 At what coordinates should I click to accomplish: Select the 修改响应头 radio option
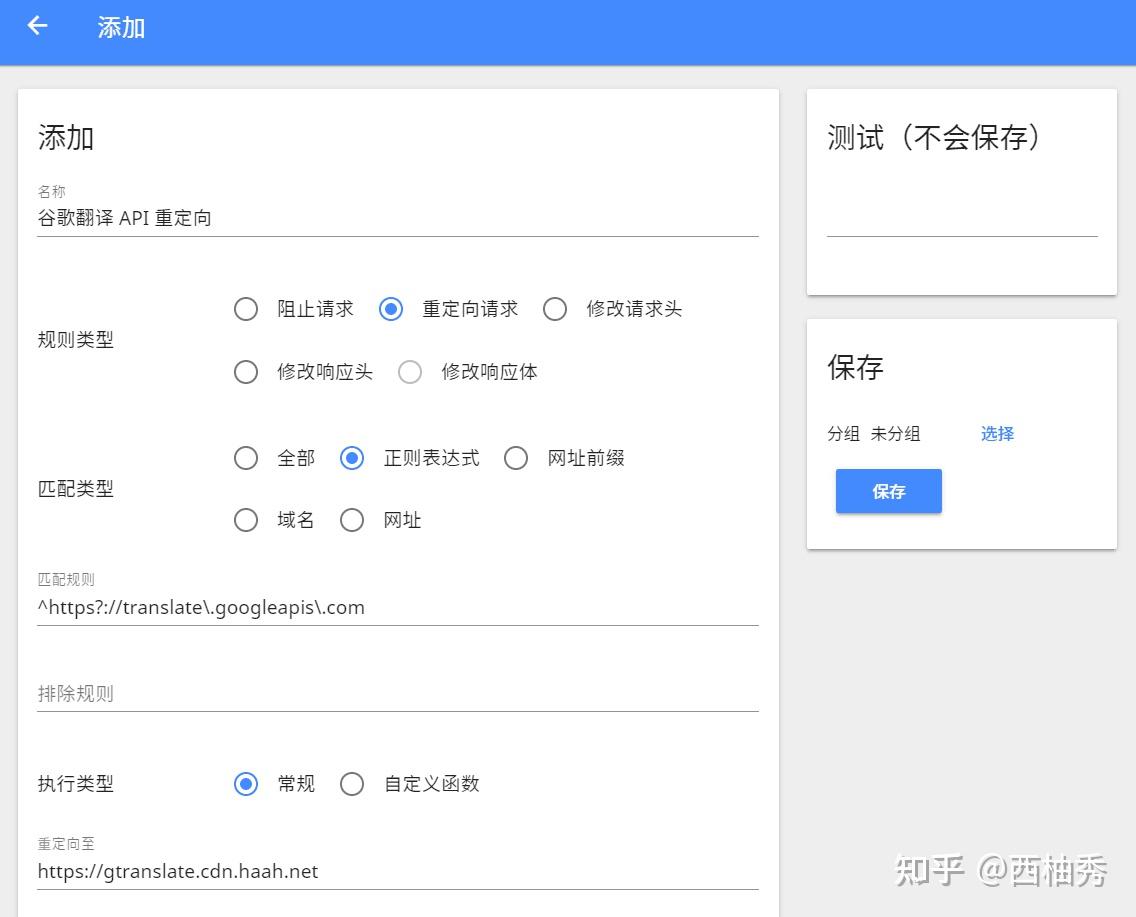click(246, 372)
